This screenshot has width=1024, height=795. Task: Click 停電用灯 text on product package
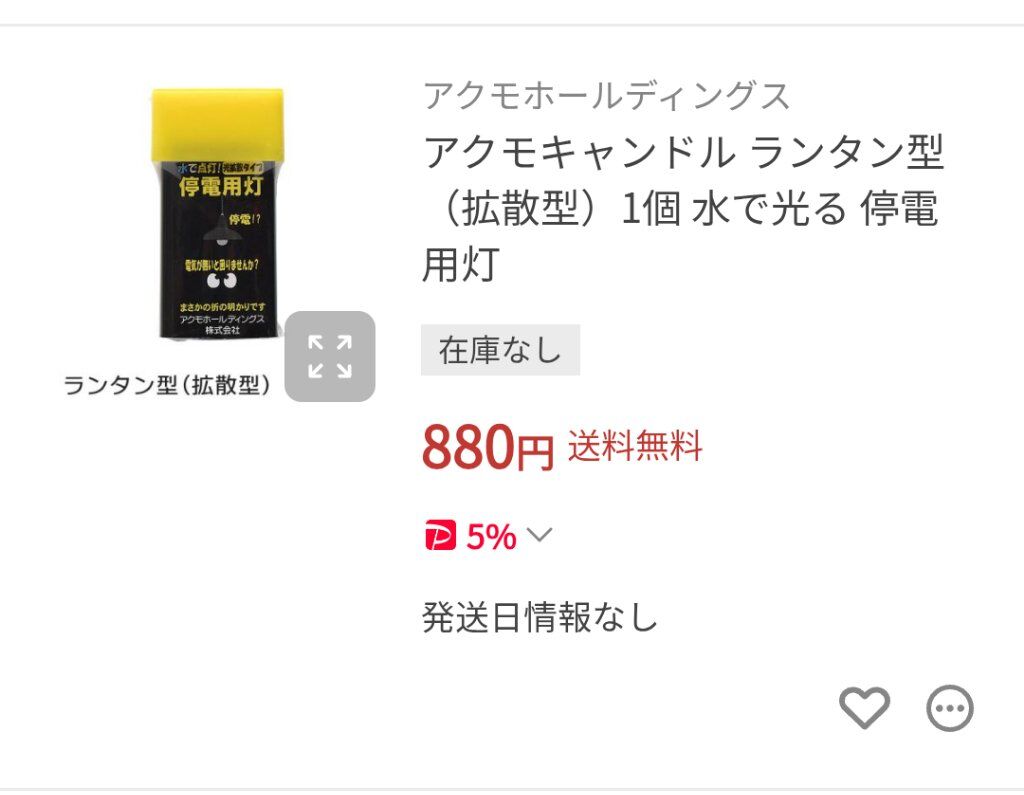(221, 187)
